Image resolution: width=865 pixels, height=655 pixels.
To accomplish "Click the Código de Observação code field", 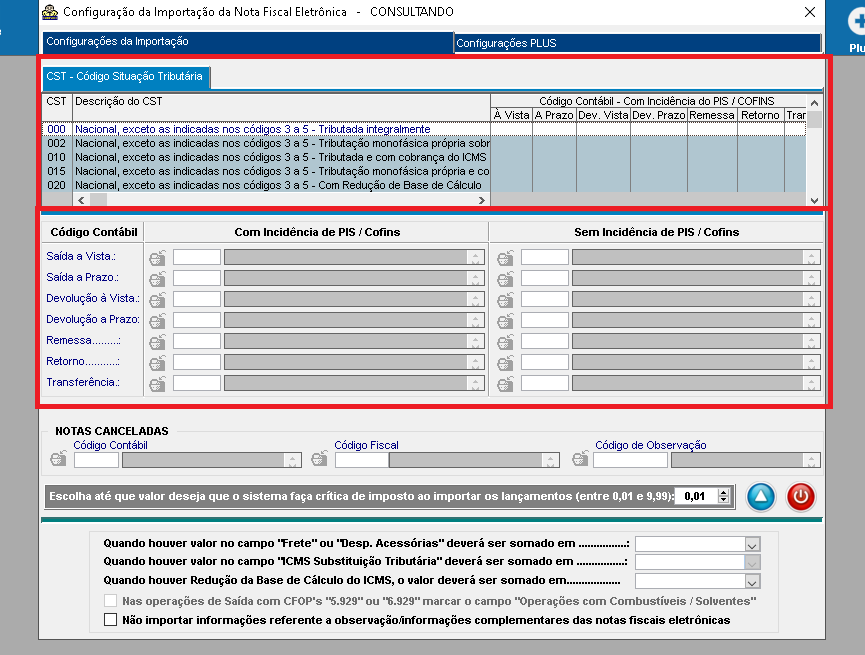I will coord(631,460).
